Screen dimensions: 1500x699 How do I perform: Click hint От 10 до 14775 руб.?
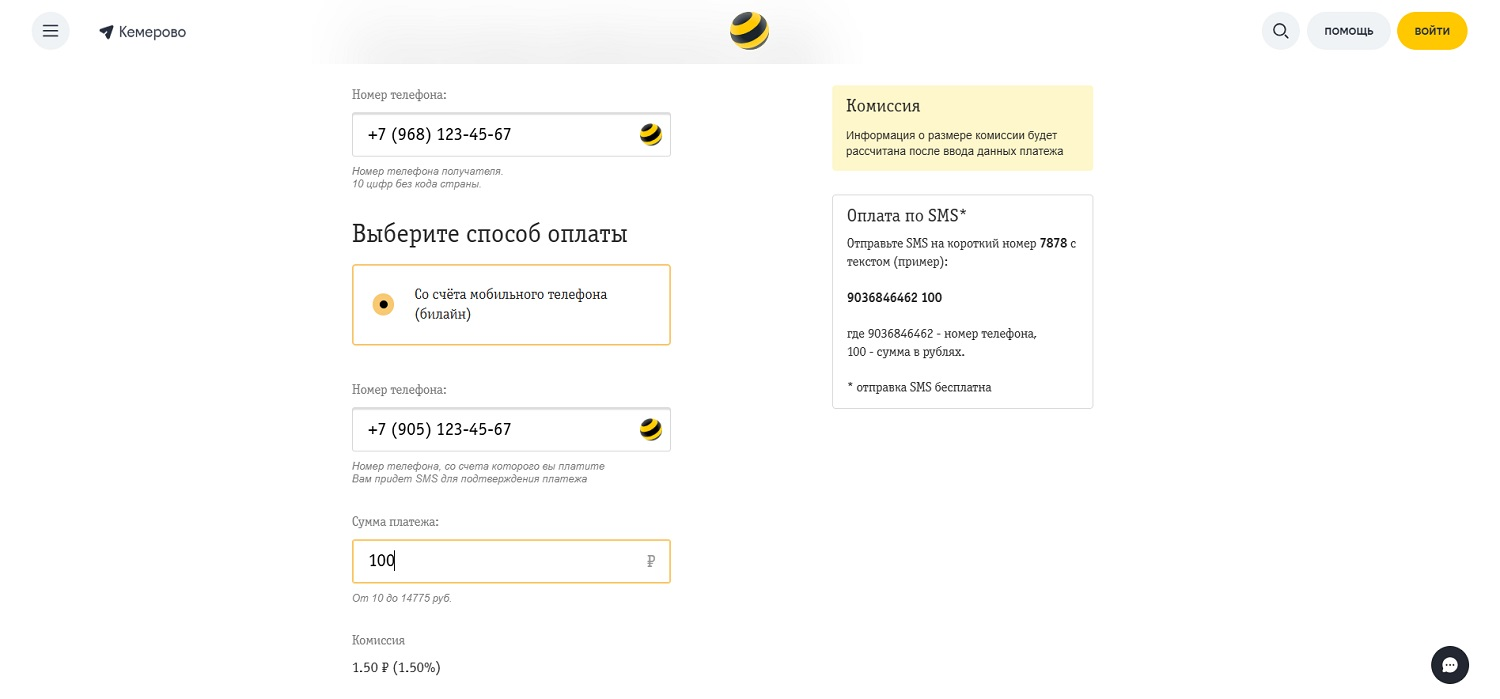tap(402, 598)
